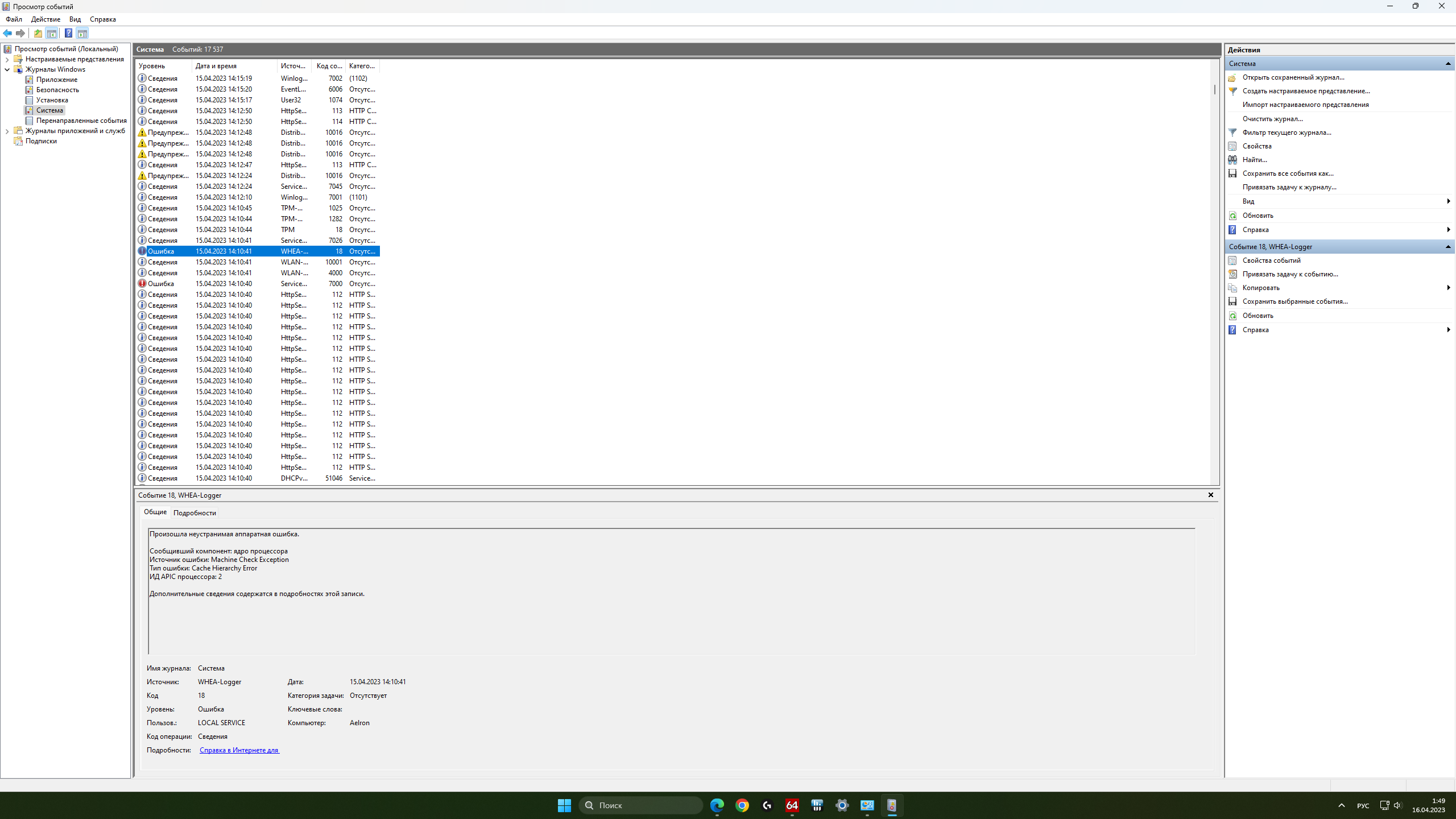Expand the Настраиваемые представления tree node
1456x819 pixels.
pyautogui.click(x=7, y=59)
